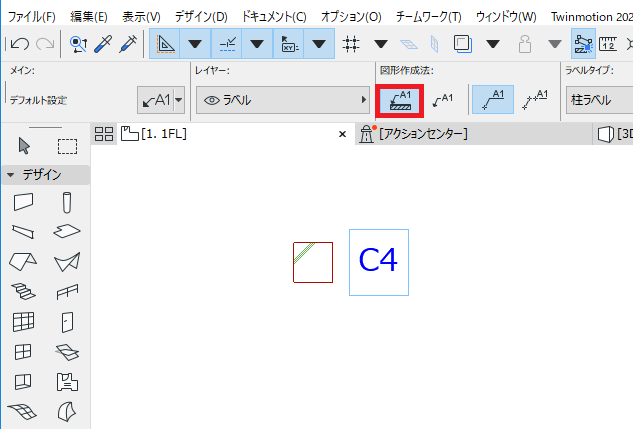Click the measure ruler icon

tap(608, 44)
